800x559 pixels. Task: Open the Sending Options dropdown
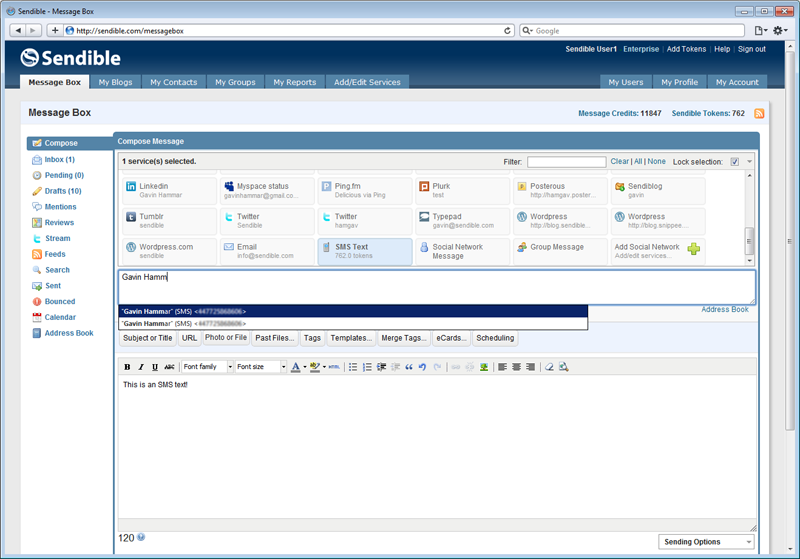click(706, 542)
